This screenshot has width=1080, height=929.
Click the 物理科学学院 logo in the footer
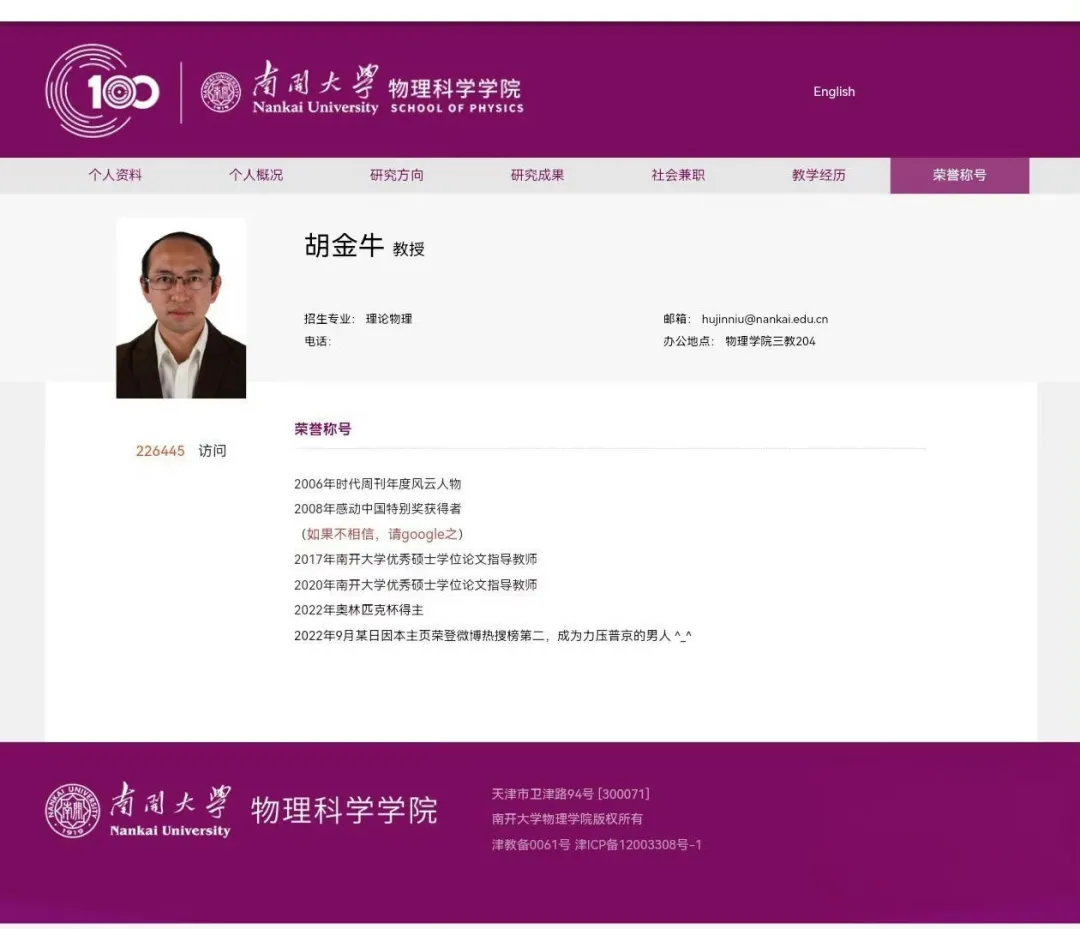(x=343, y=812)
